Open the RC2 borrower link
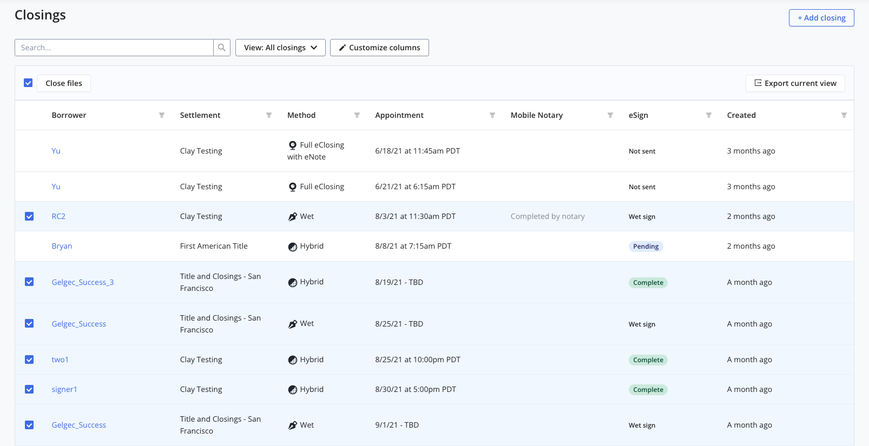The image size is (869, 446). (x=58, y=217)
